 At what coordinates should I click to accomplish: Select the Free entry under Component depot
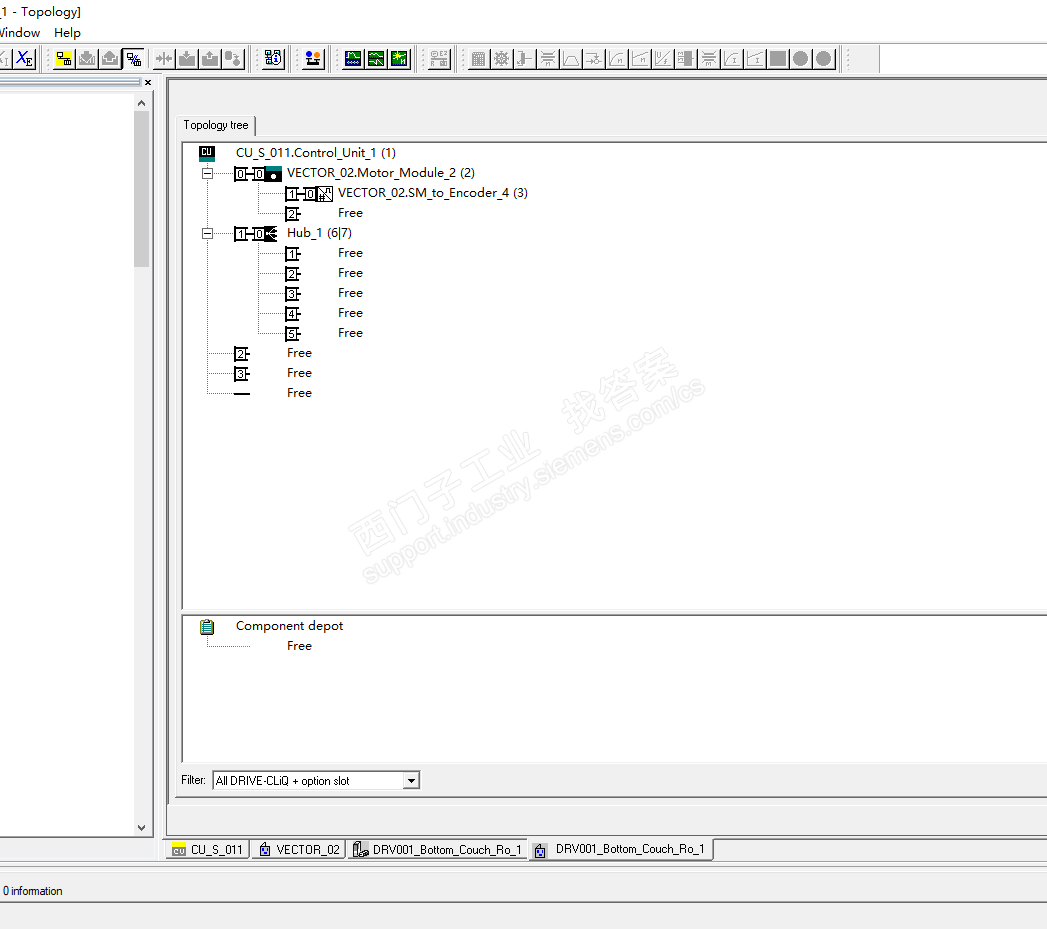click(299, 646)
